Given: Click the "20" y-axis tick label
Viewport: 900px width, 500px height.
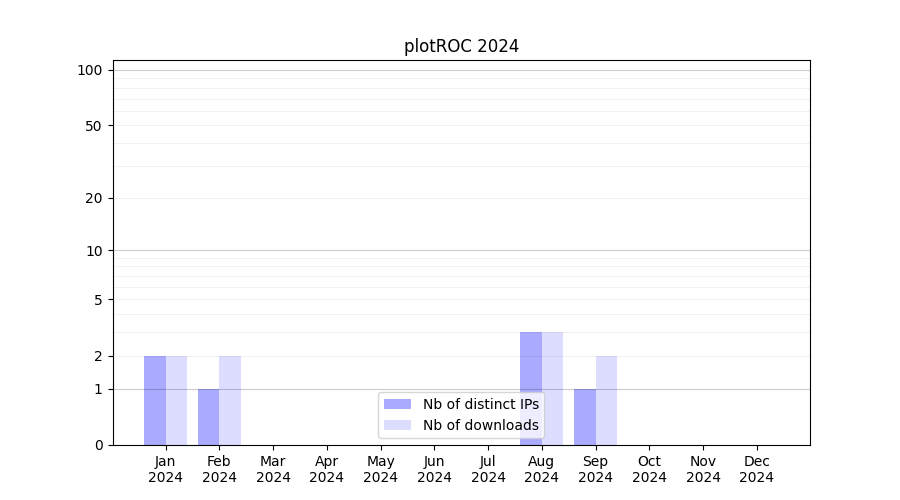Looking at the screenshot, I should (x=94, y=198).
